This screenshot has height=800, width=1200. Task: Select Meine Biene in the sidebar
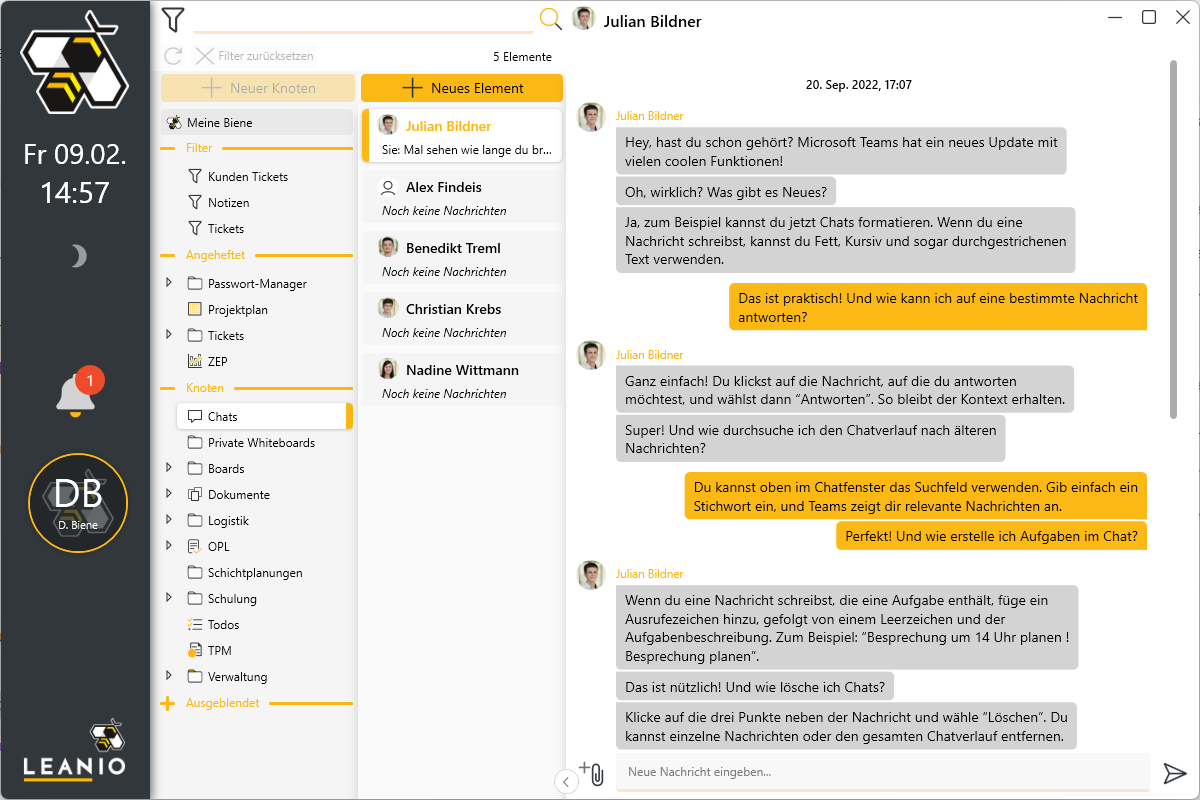point(257,123)
